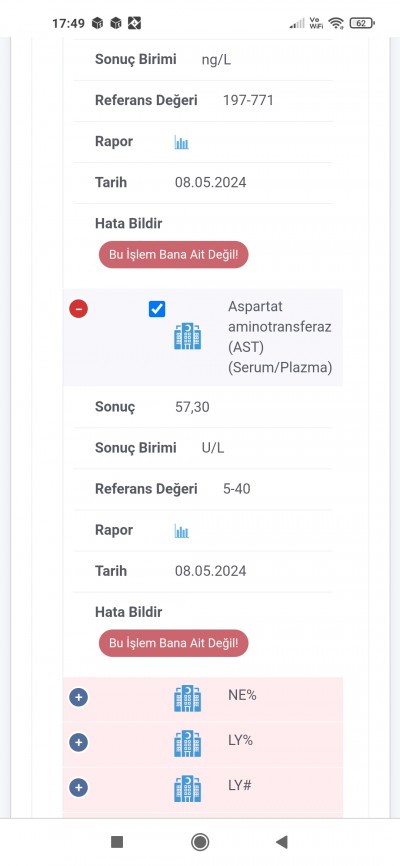400x866 pixels.
Task: Uncheck the Aspartat aminotransferaz (AST) checkbox
Action: [x=157, y=309]
